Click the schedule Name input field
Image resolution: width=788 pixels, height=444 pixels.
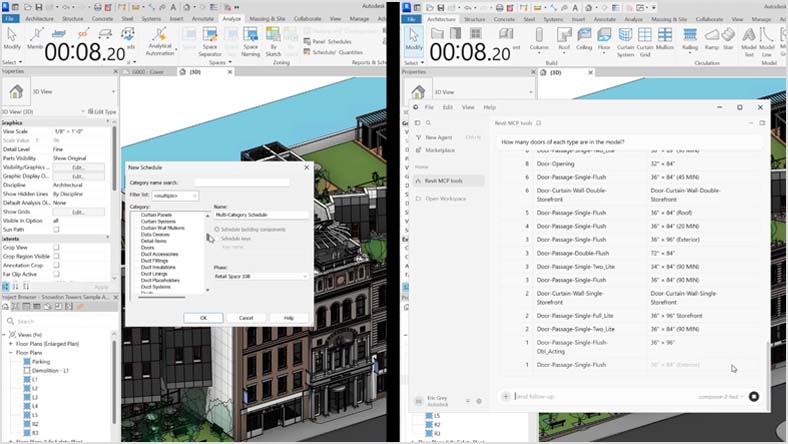tap(261, 215)
